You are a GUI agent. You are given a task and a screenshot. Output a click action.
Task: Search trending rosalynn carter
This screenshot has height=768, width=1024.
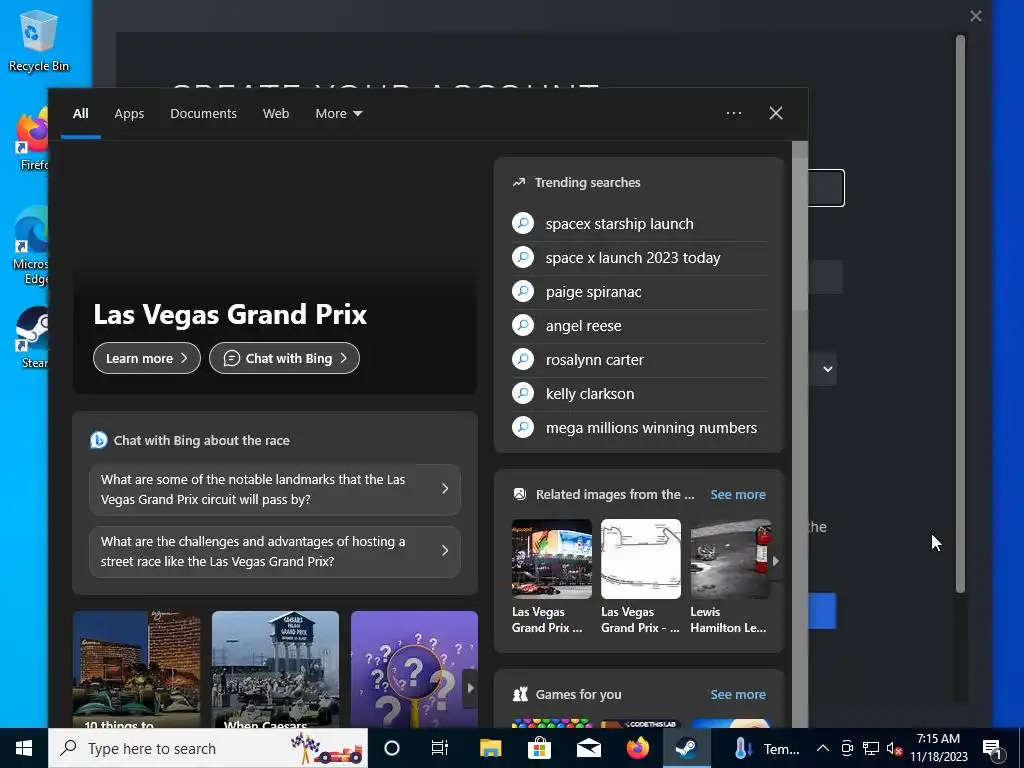[639, 360]
